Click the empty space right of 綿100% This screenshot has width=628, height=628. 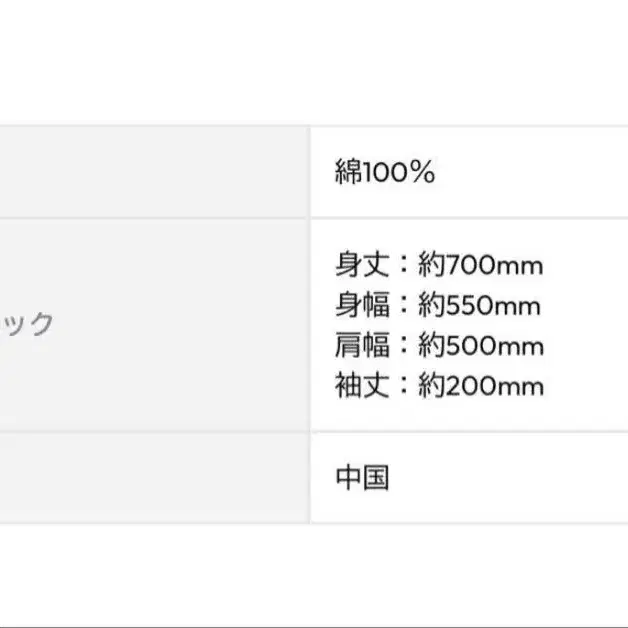pos(531,172)
